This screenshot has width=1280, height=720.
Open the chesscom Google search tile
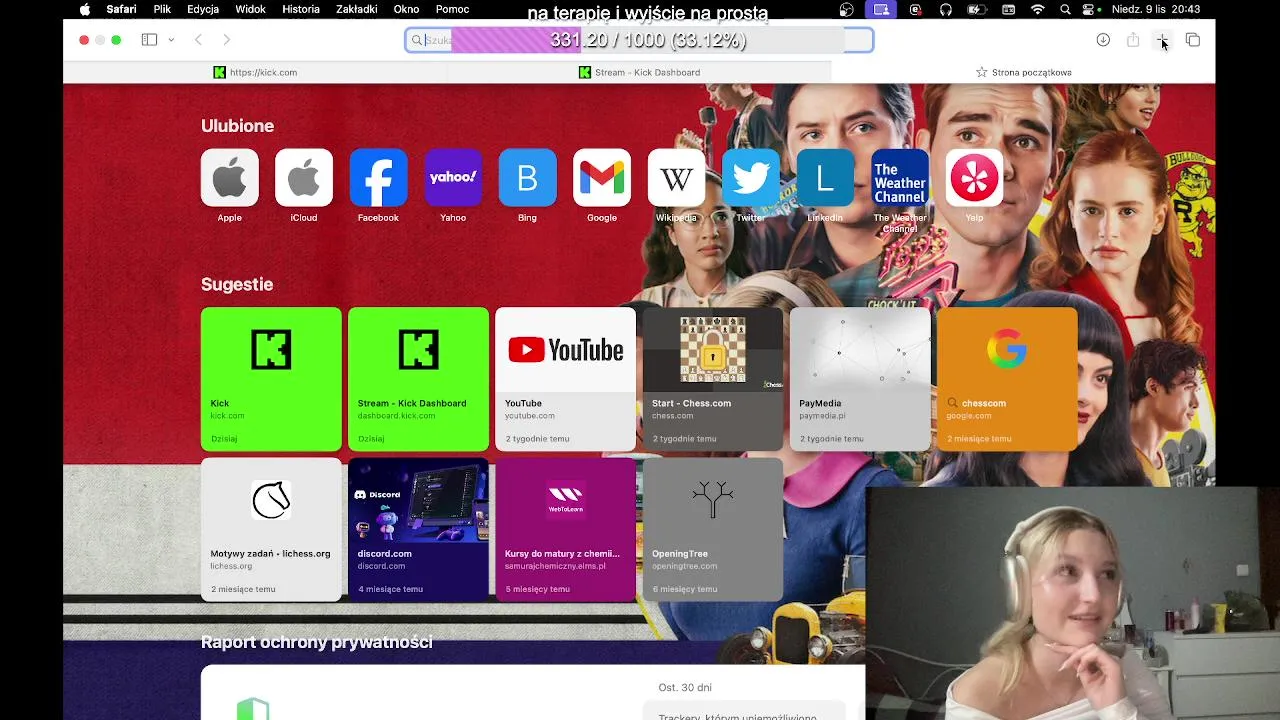point(1007,379)
